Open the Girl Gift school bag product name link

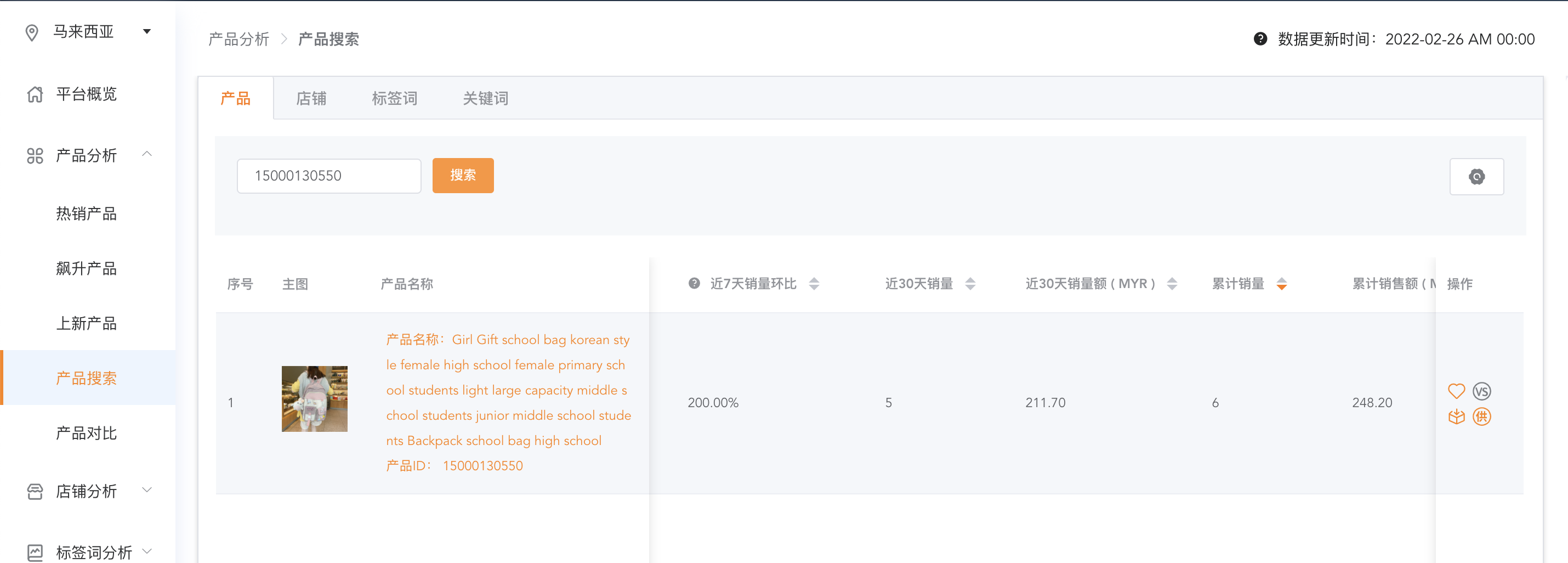coord(508,390)
